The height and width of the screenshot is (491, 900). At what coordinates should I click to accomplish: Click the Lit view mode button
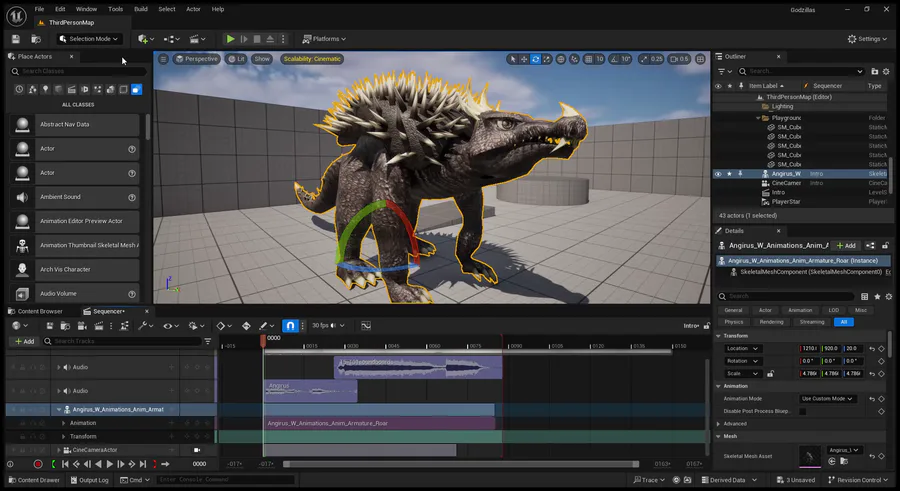click(236, 59)
